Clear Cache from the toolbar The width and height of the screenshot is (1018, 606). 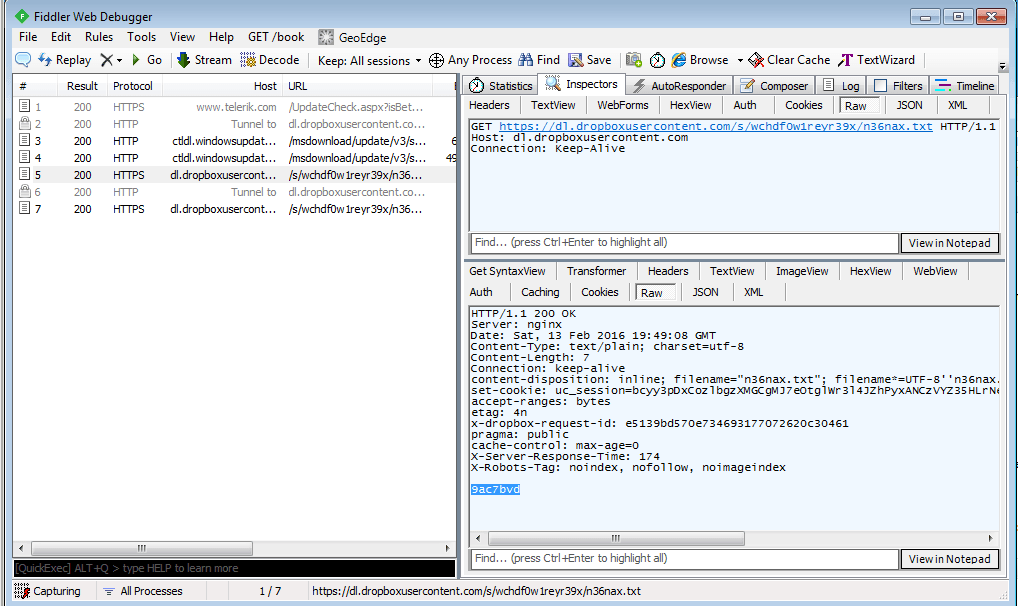(789, 60)
